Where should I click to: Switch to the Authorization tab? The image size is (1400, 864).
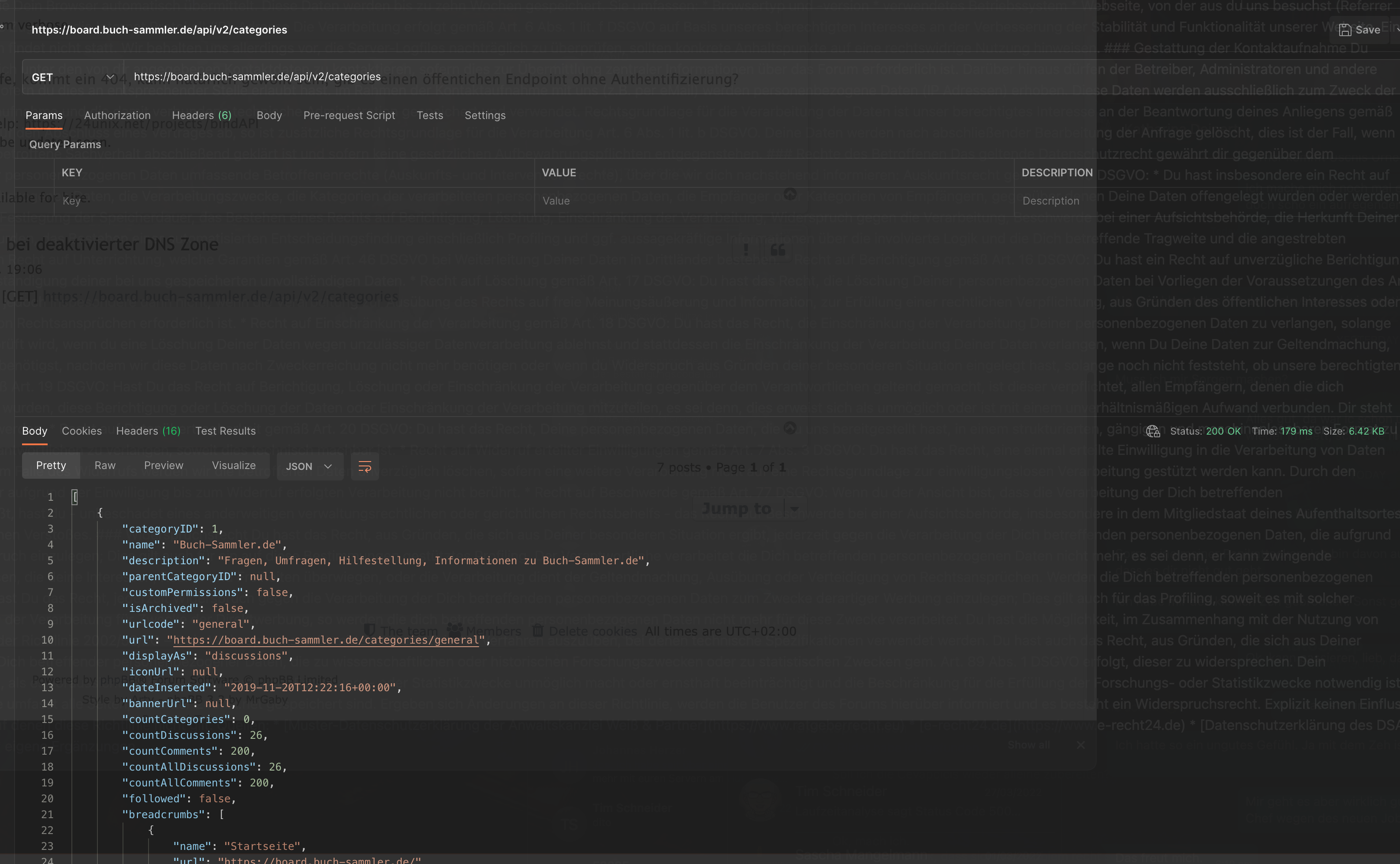(x=117, y=115)
